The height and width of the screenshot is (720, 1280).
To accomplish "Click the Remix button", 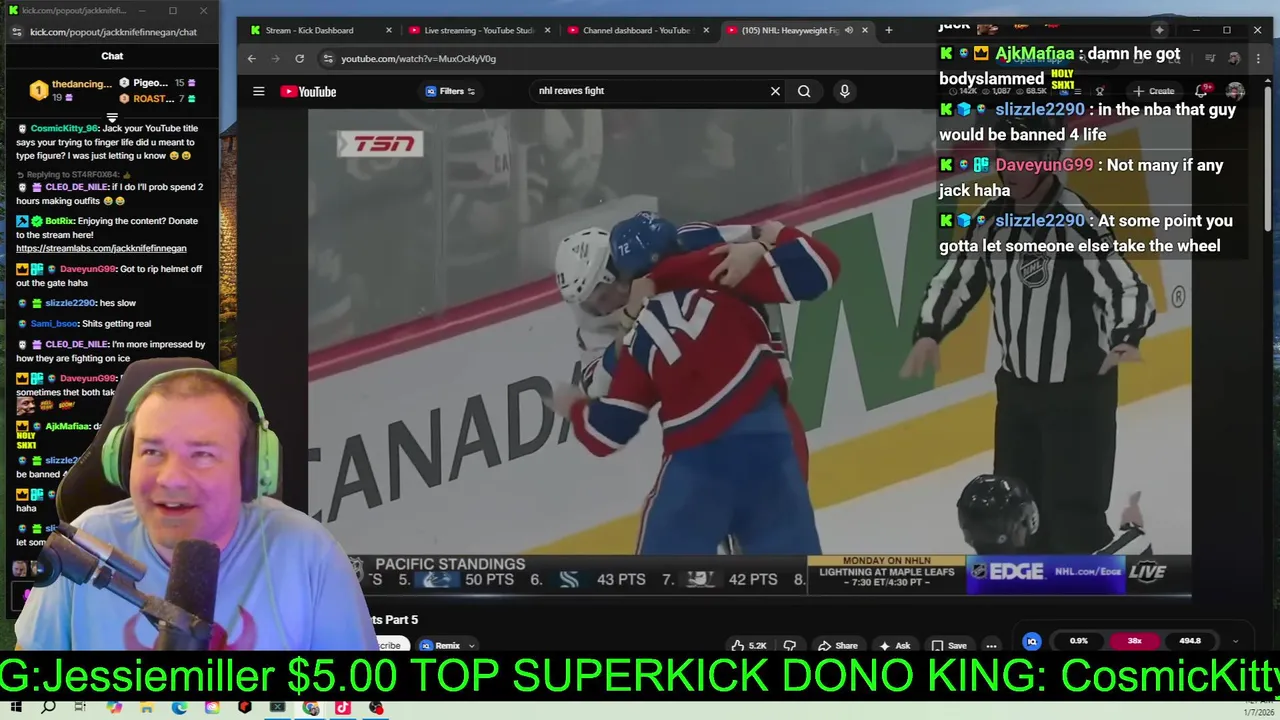I will tap(440, 645).
